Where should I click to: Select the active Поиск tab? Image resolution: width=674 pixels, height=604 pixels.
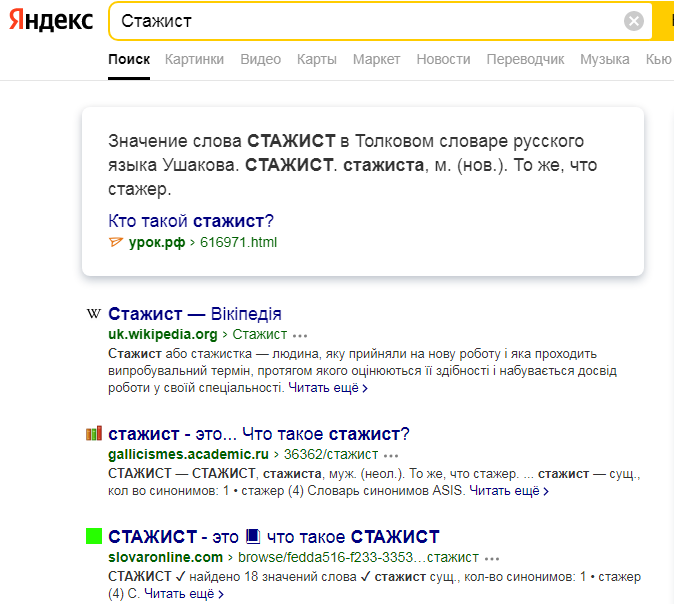pyautogui.click(x=129, y=59)
